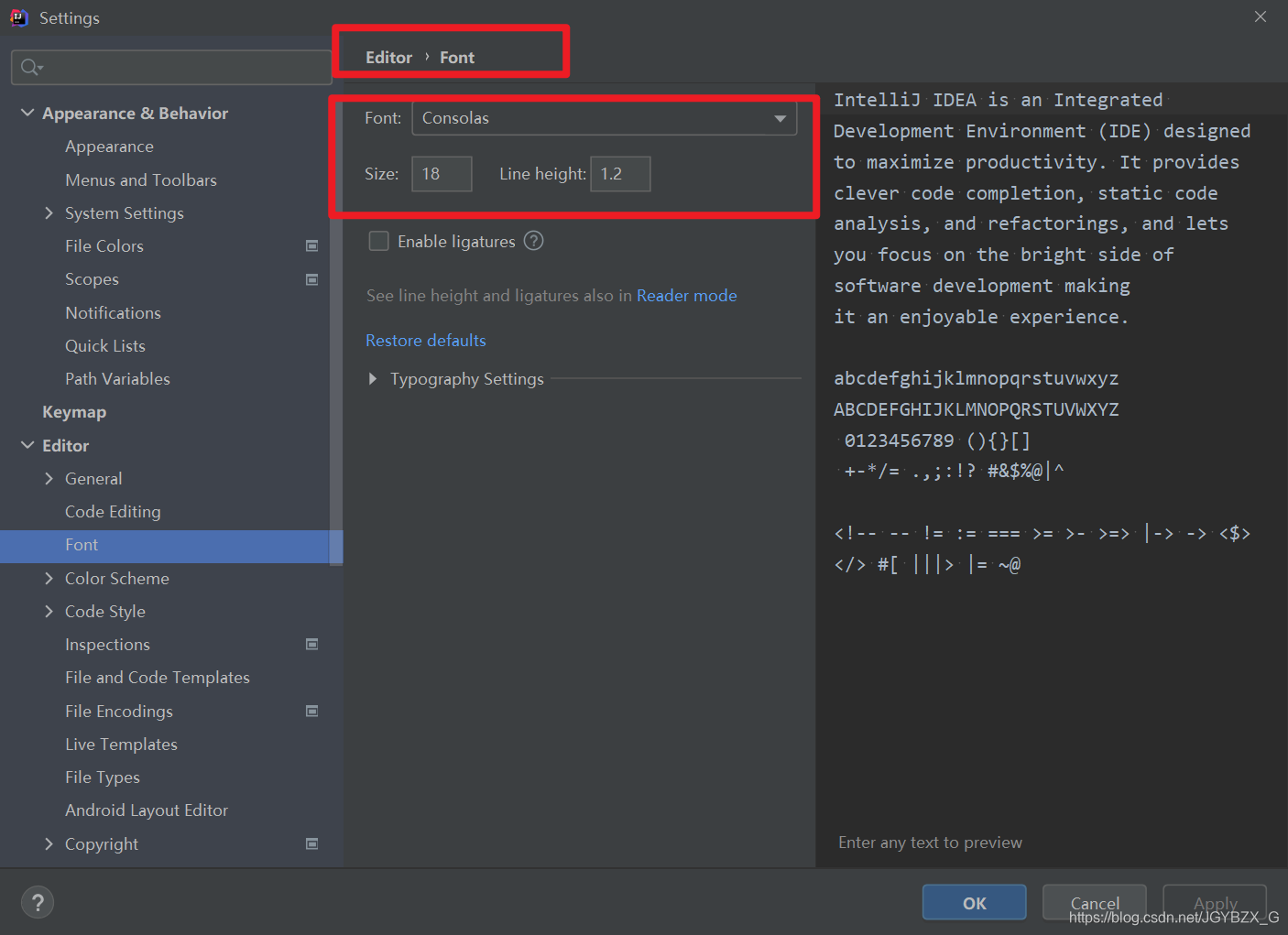Click the File Encodings project-level icon
Viewport: 1288px width, 935px height.
pyautogui.click(x=311, y=711)
